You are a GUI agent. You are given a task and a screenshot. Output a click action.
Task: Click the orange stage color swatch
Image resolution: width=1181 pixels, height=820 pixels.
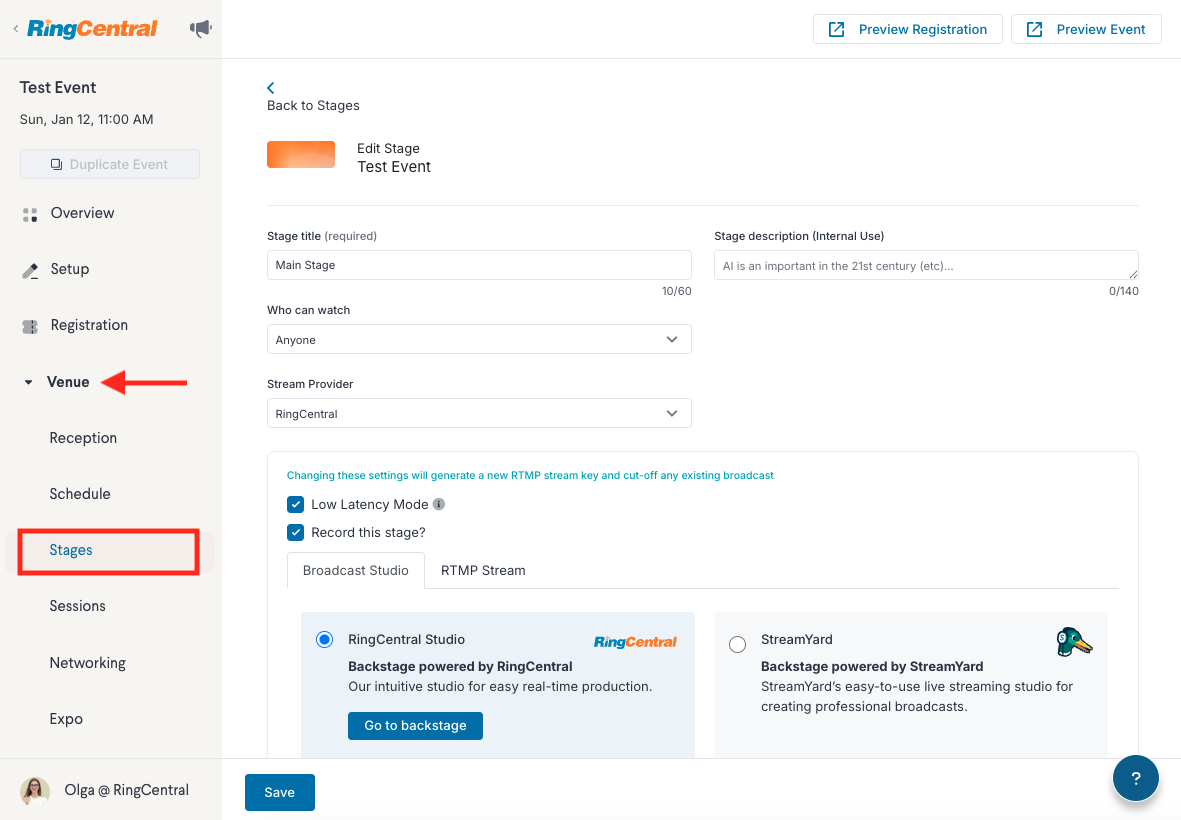pos(301,154)
